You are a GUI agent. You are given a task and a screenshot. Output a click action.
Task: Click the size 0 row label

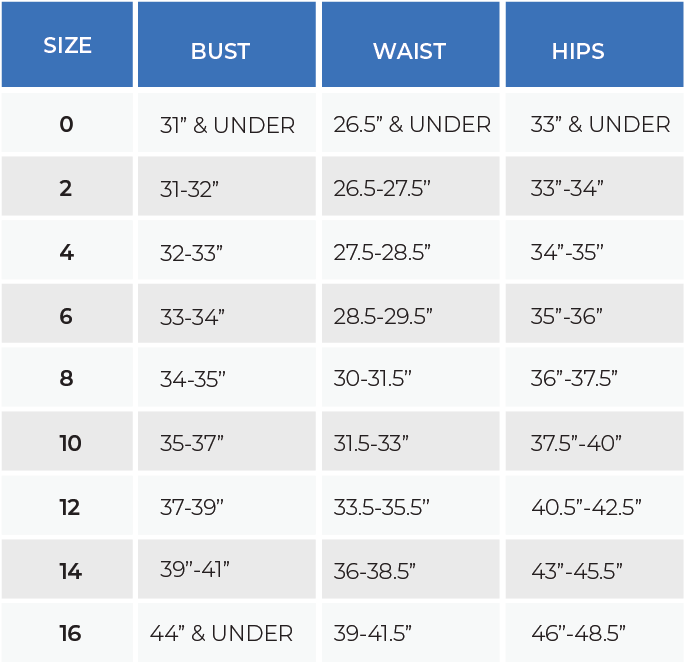coord(66,125)
